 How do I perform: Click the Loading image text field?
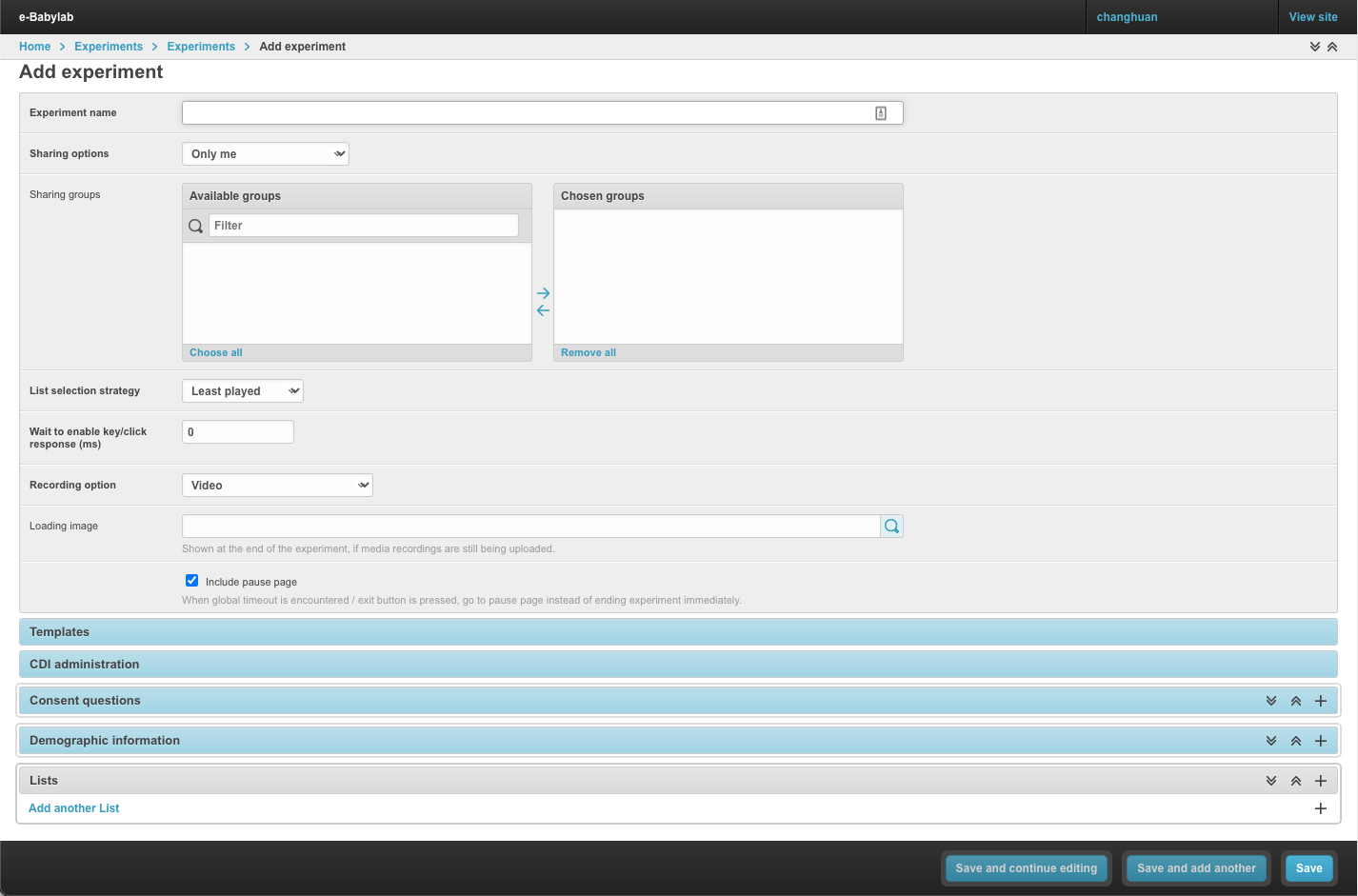coord(531,527)
